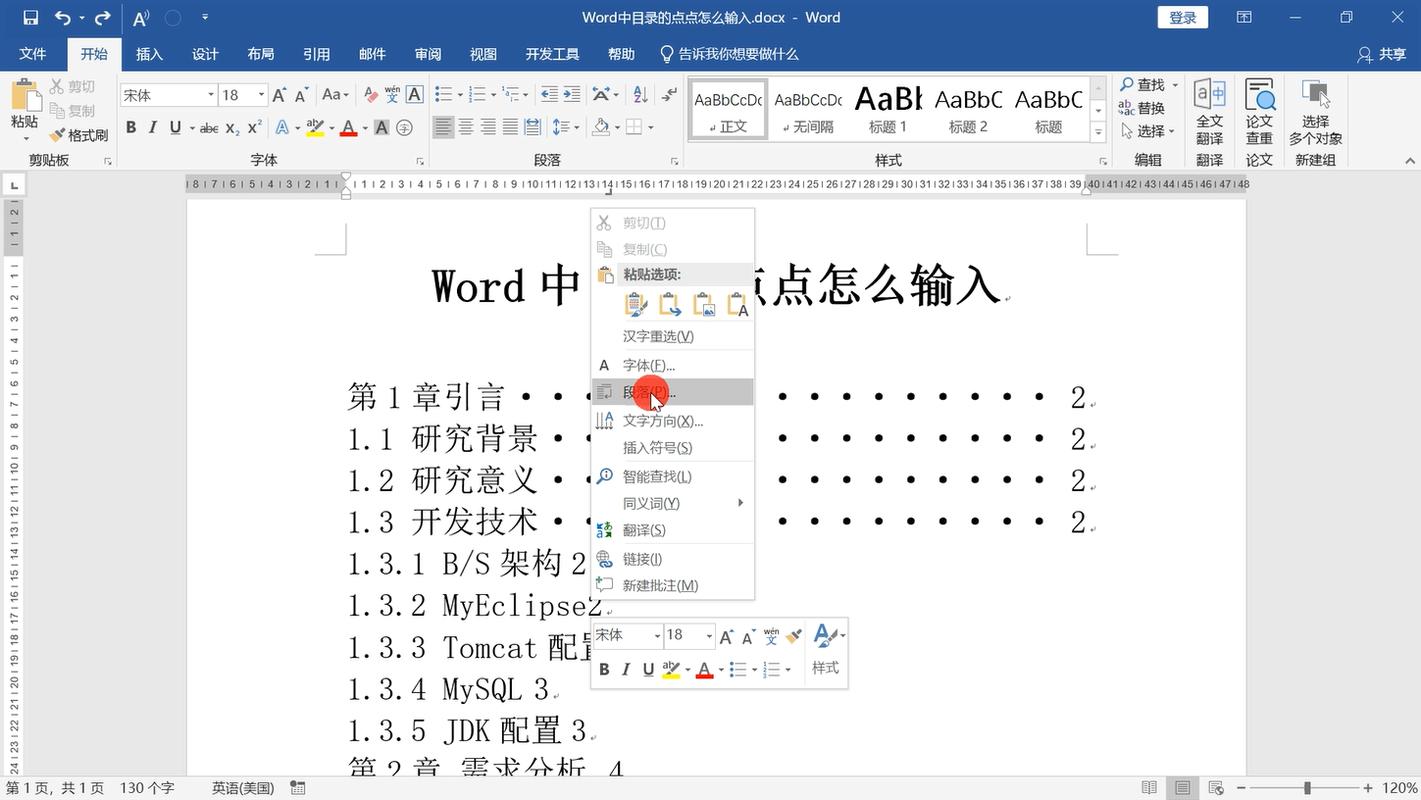The image size is (1421, 800).
Task: Open the File (文件) tab
Action: [33, 54]
